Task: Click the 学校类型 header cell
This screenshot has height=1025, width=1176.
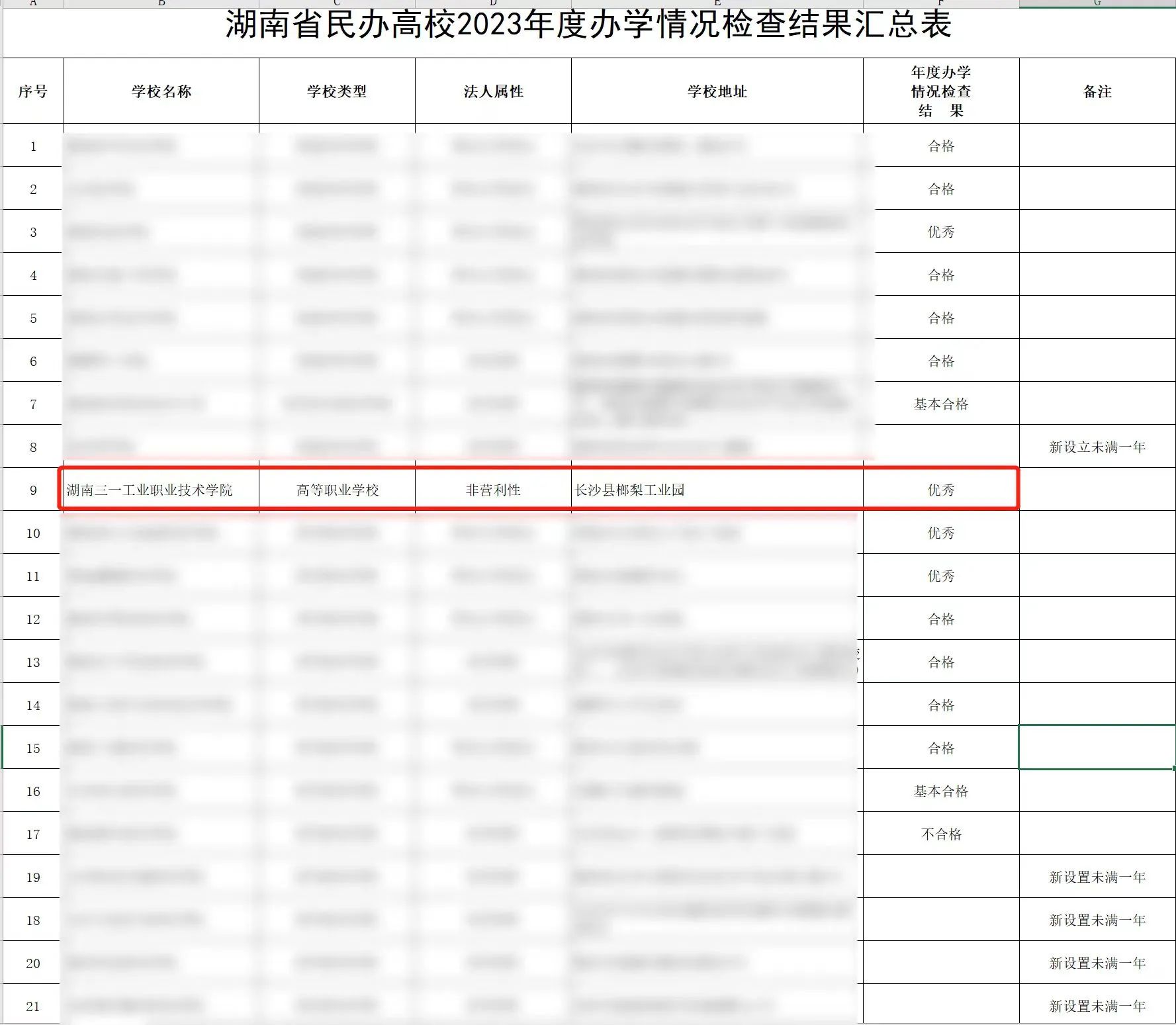Action: point(337,91)
